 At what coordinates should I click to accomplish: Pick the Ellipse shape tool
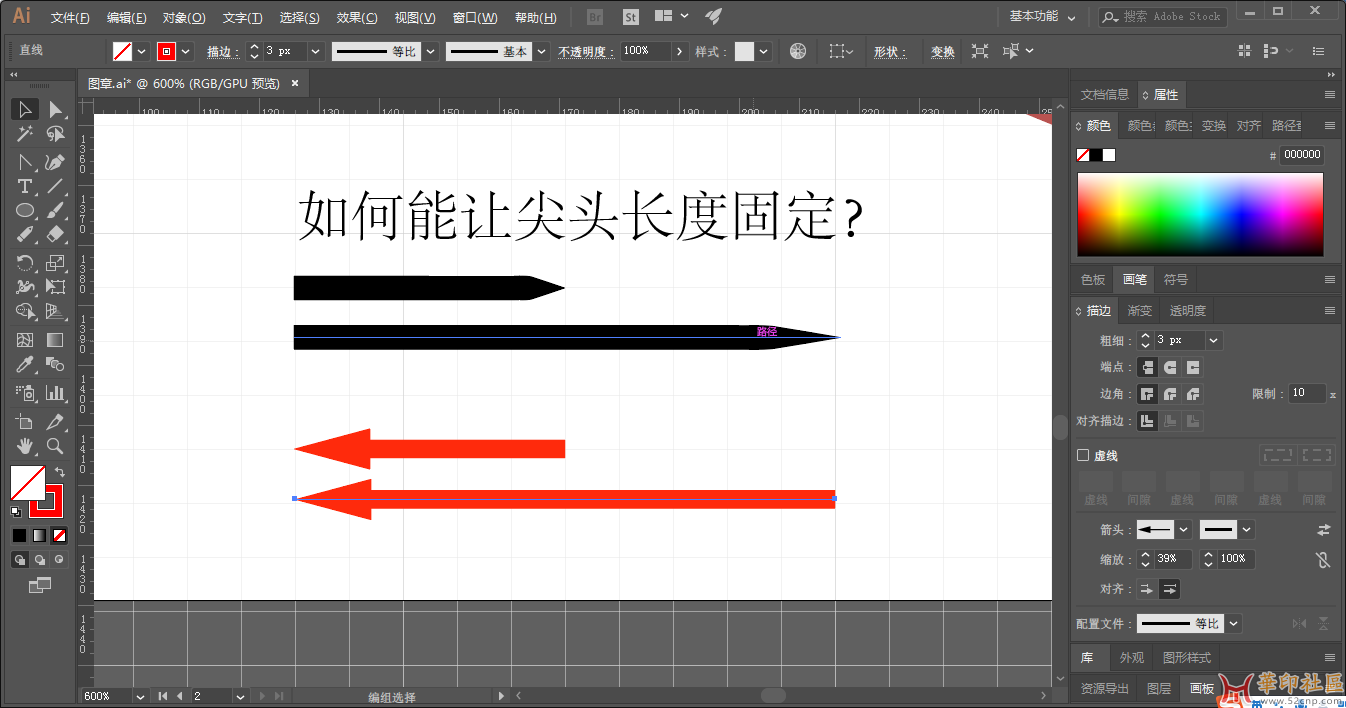coord(26,211)
